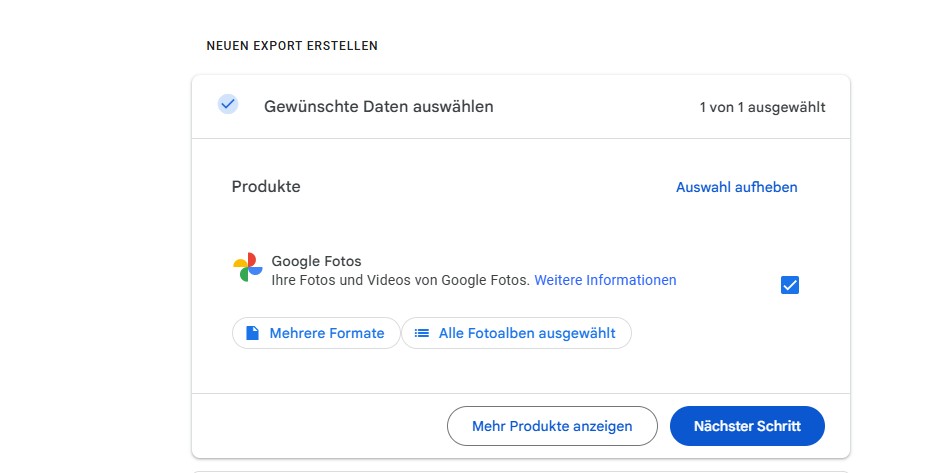940x473 pixels.
Task: Show more products via Mehr Produkte anzeigen
Action: (x=552, y=426)
